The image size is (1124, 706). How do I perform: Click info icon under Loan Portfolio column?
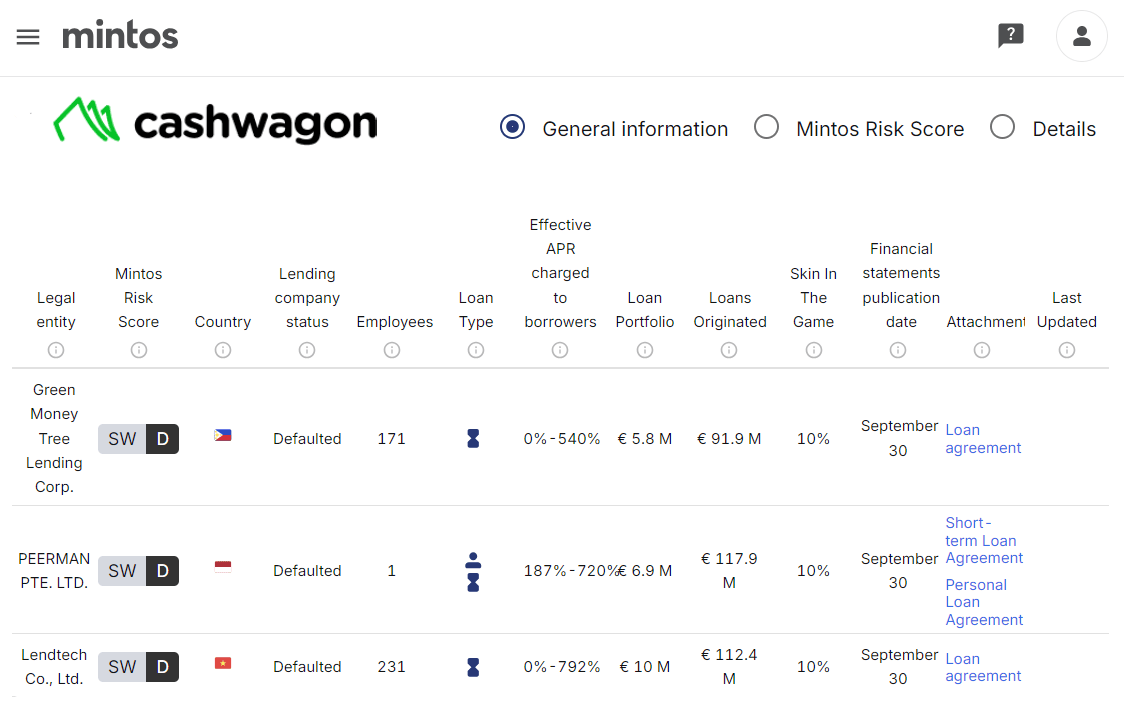click(x=645, y=350)
